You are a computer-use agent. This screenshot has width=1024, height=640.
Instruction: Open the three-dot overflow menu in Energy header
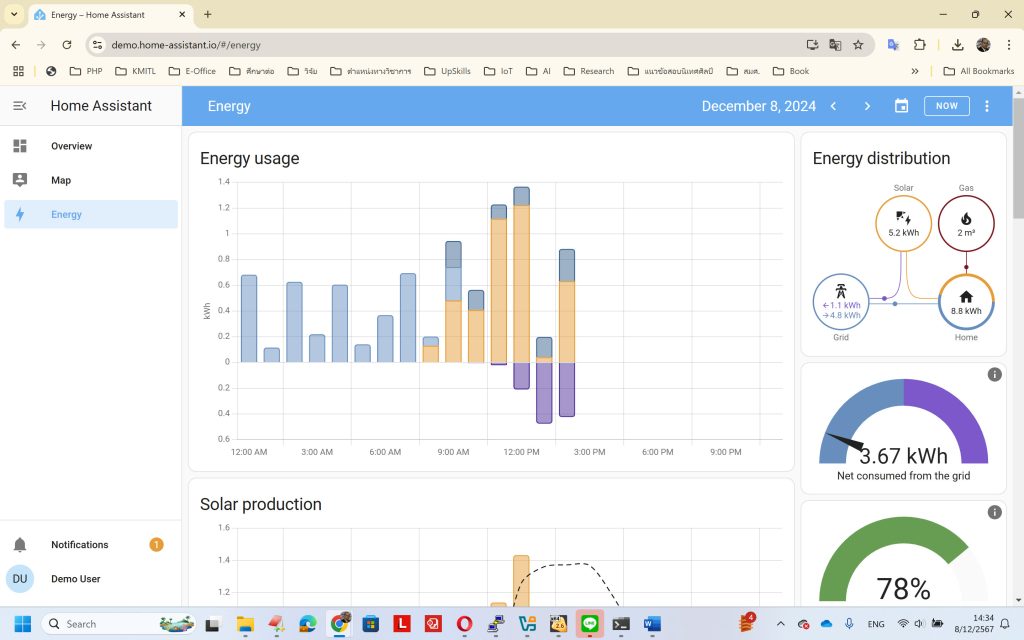(987, 106)
